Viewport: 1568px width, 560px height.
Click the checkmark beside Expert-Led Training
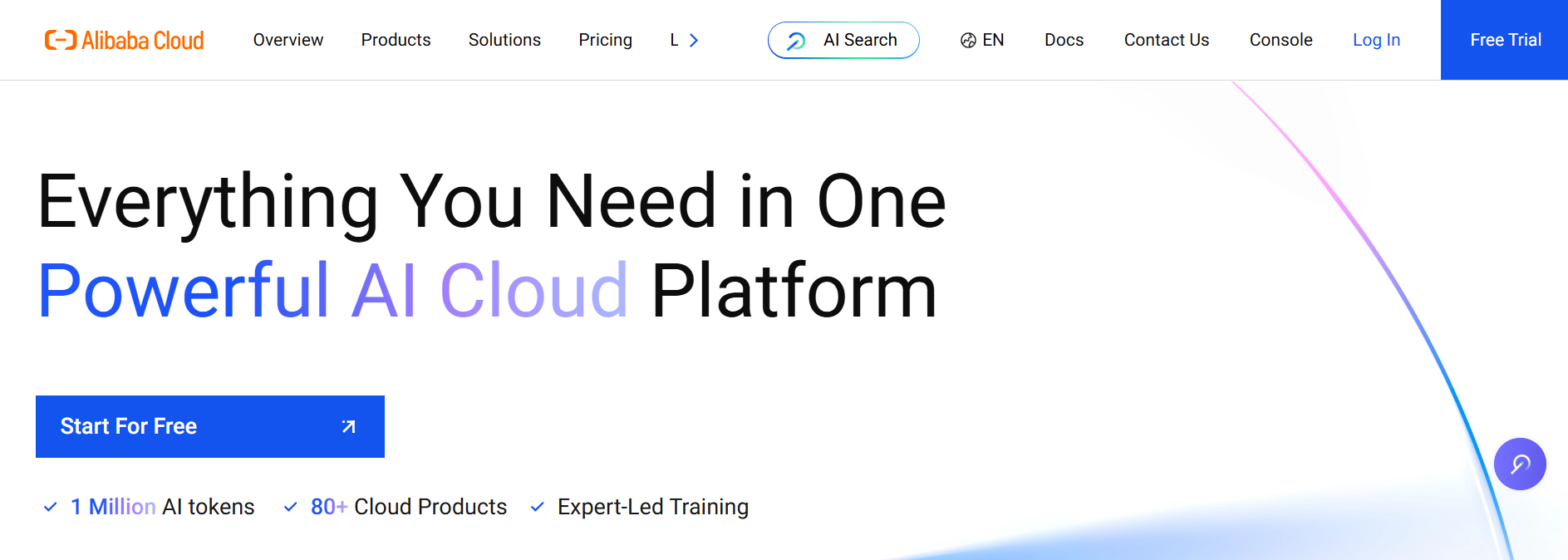coord(537,507)
